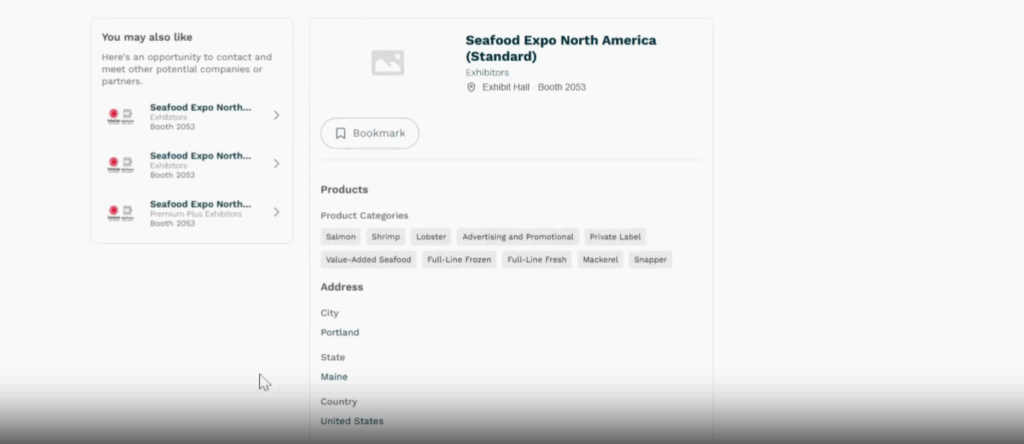Click the exhibitor placeholder image
This screenshot has height=444, width=1024.
tap(387, 63)
